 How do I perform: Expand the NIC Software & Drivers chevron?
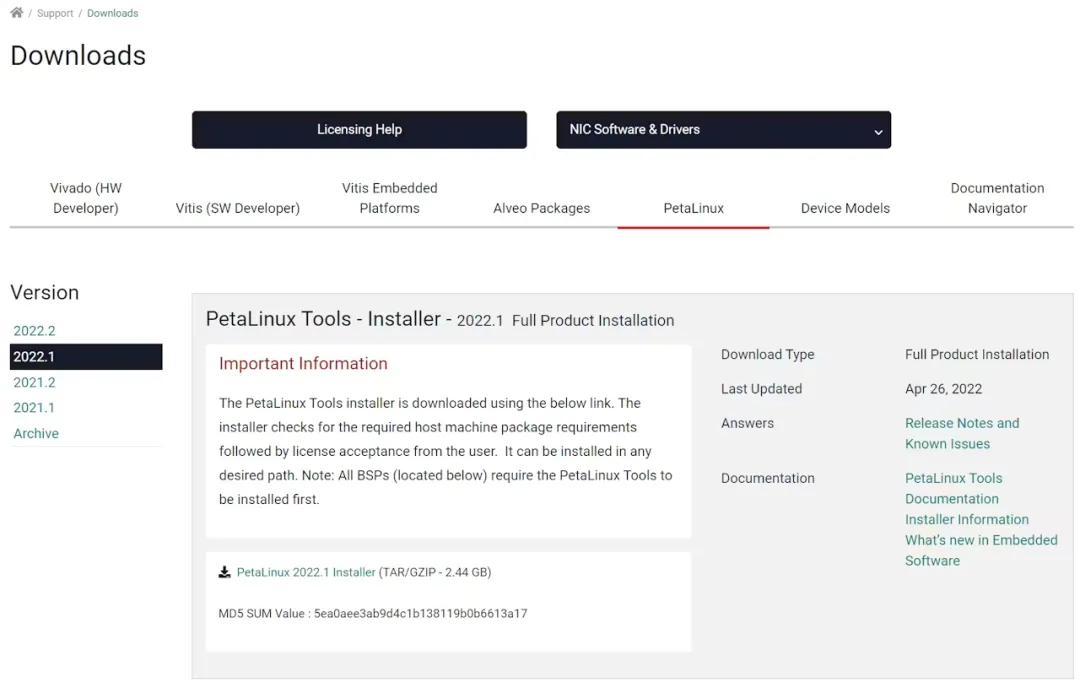click(878, 132)
